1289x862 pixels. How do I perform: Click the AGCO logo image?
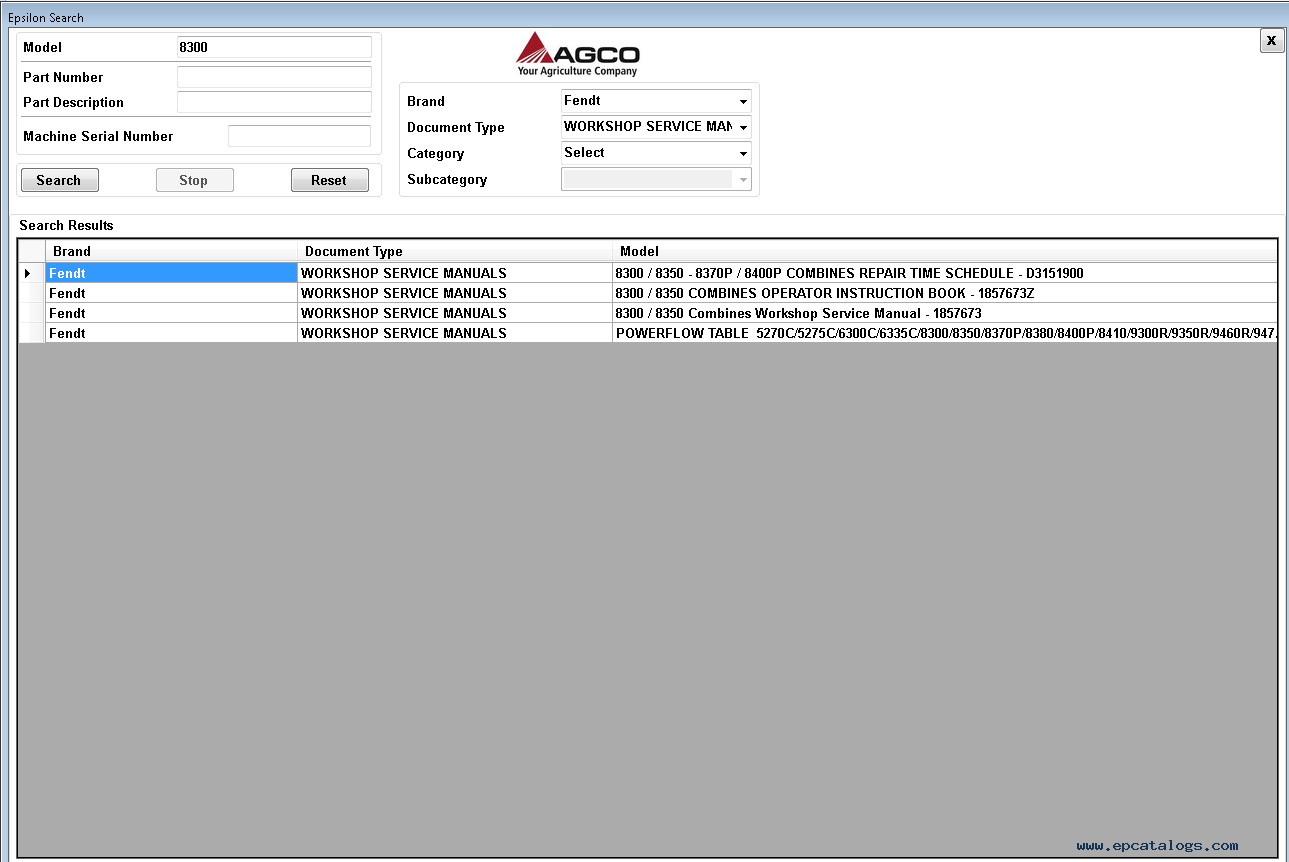(x=577, y=54)
